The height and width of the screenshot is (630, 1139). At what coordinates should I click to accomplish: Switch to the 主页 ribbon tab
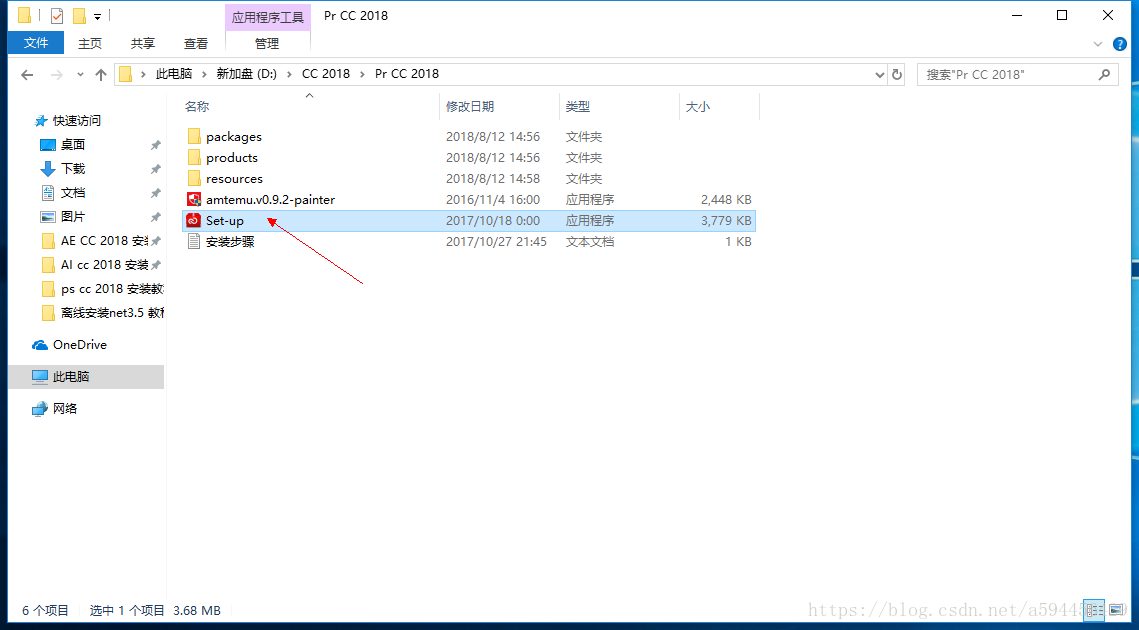click(90, 44)
